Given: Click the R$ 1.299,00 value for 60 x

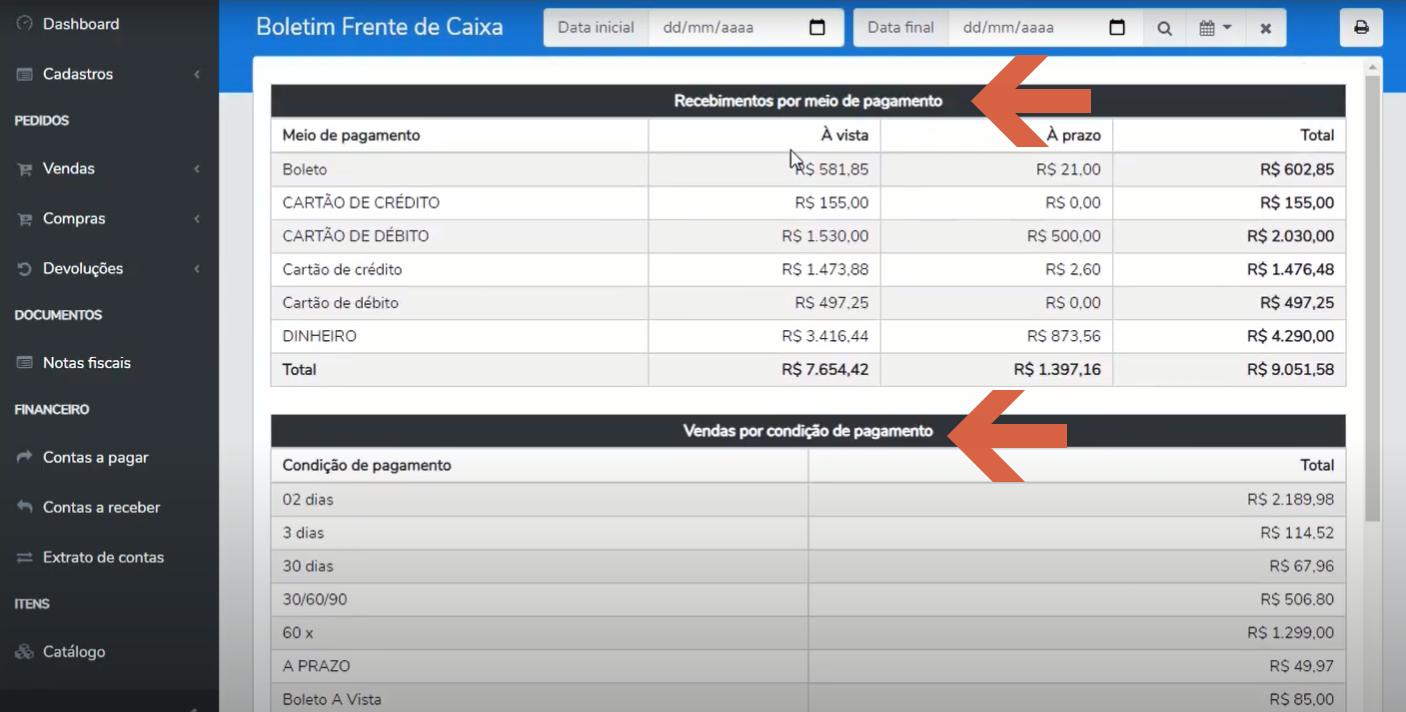Looking at the screenshot, I should [1290, 633].
